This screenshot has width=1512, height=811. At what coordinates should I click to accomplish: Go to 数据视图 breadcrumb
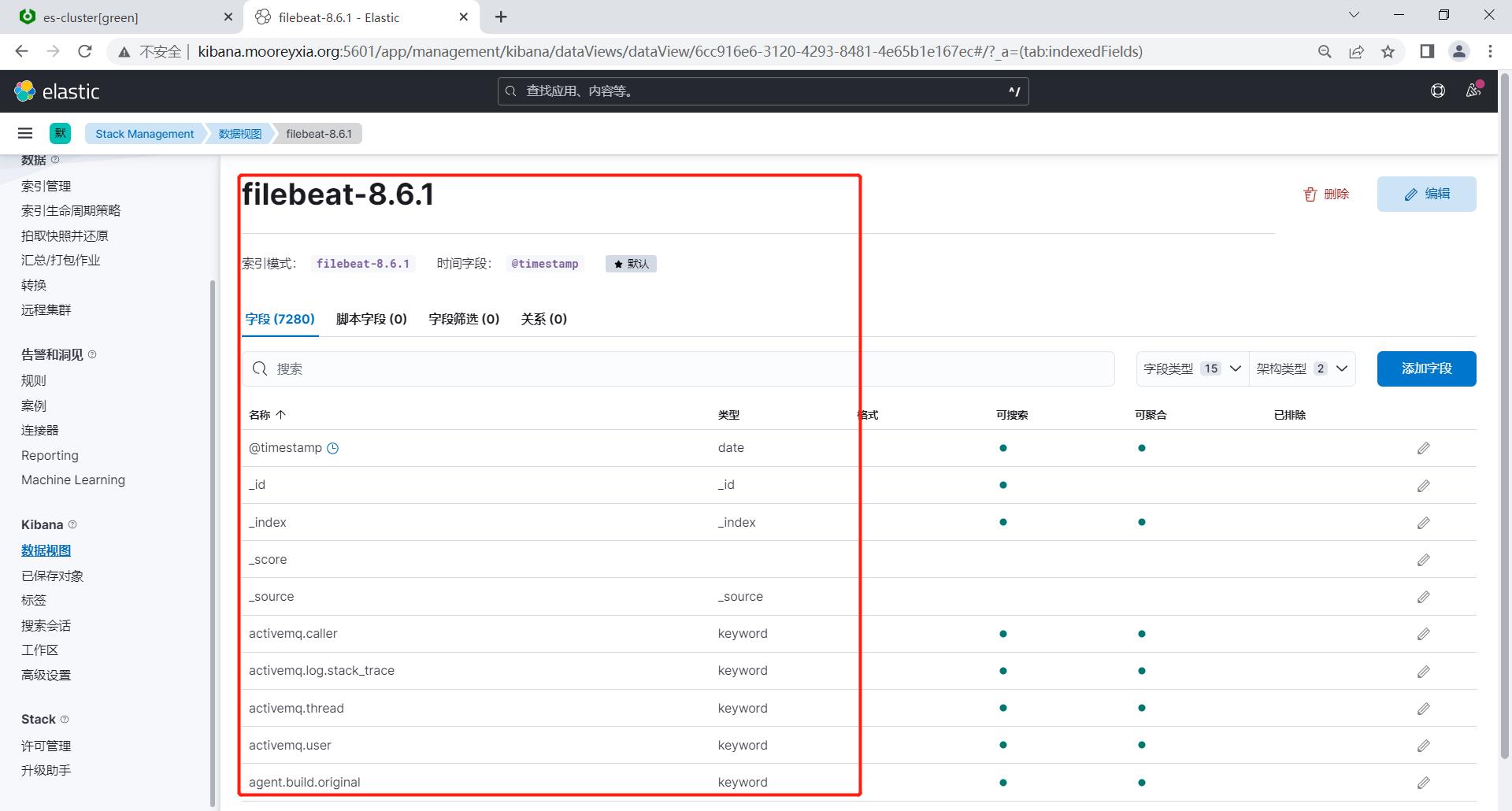239,134
